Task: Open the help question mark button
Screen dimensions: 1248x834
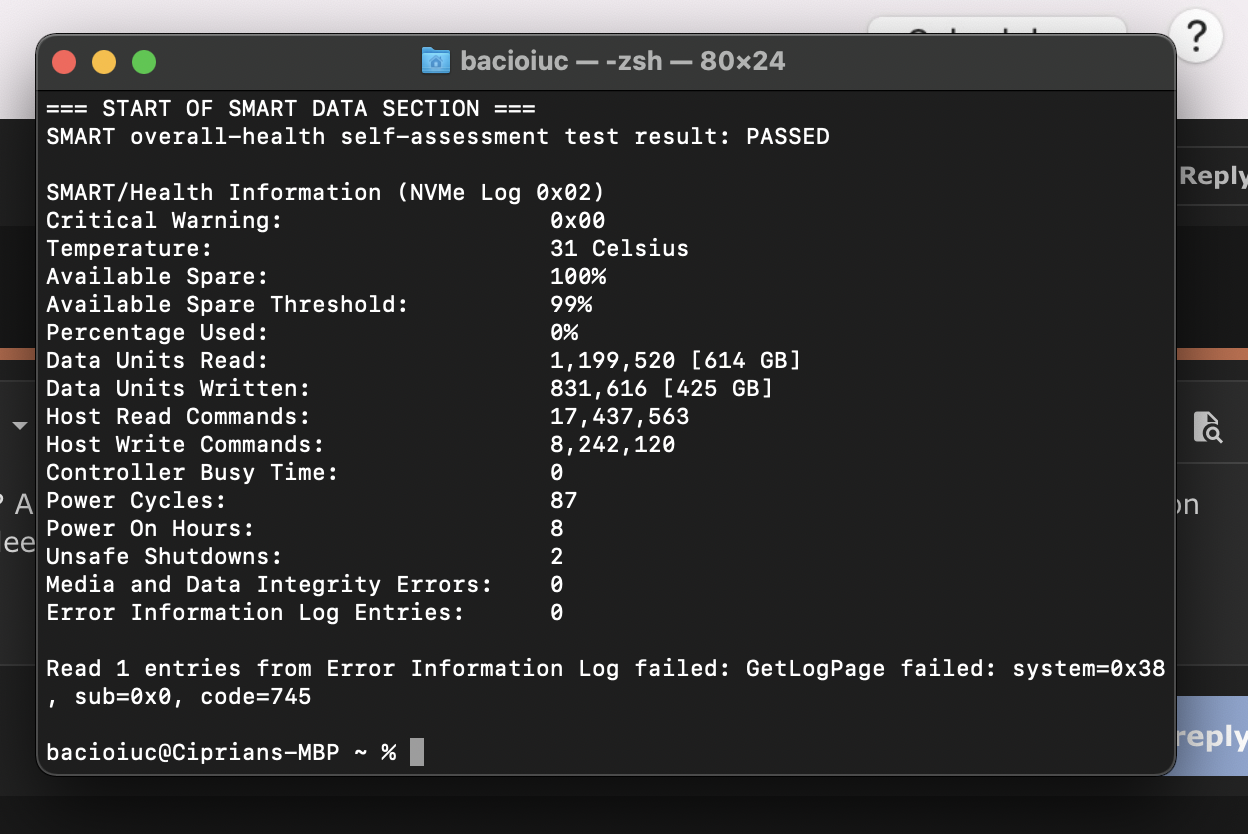Action: coord(1194,37)
